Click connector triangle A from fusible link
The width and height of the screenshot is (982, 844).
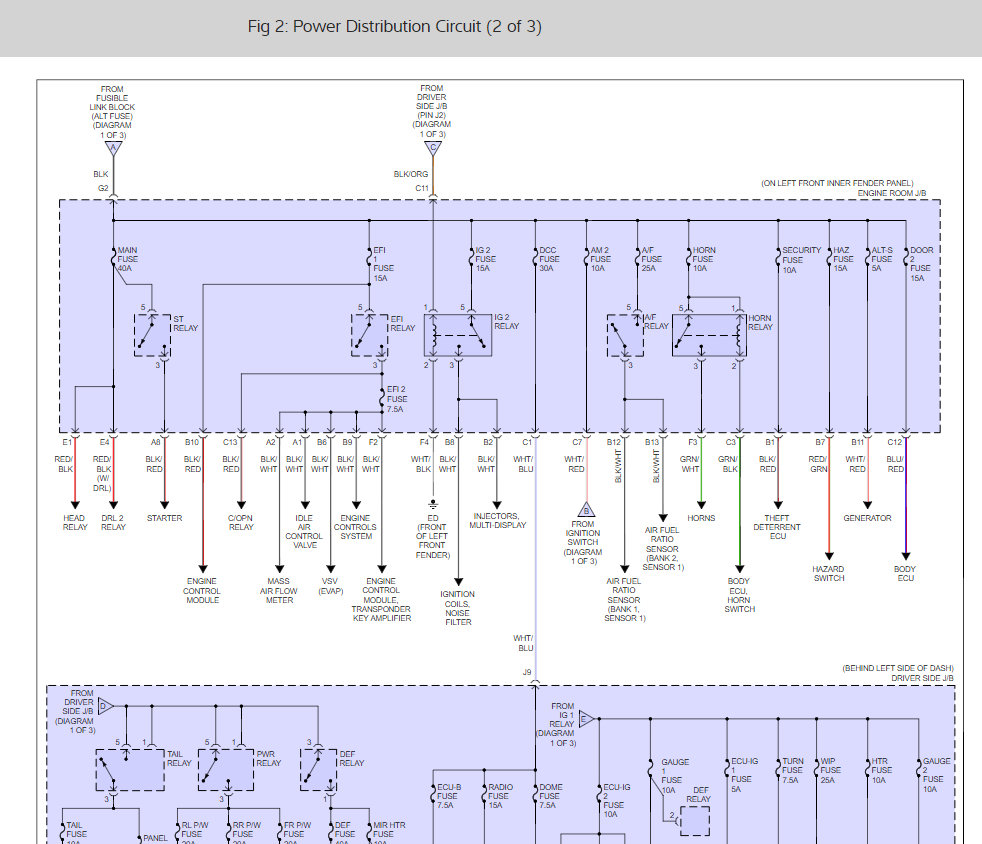tap(113, 148)
